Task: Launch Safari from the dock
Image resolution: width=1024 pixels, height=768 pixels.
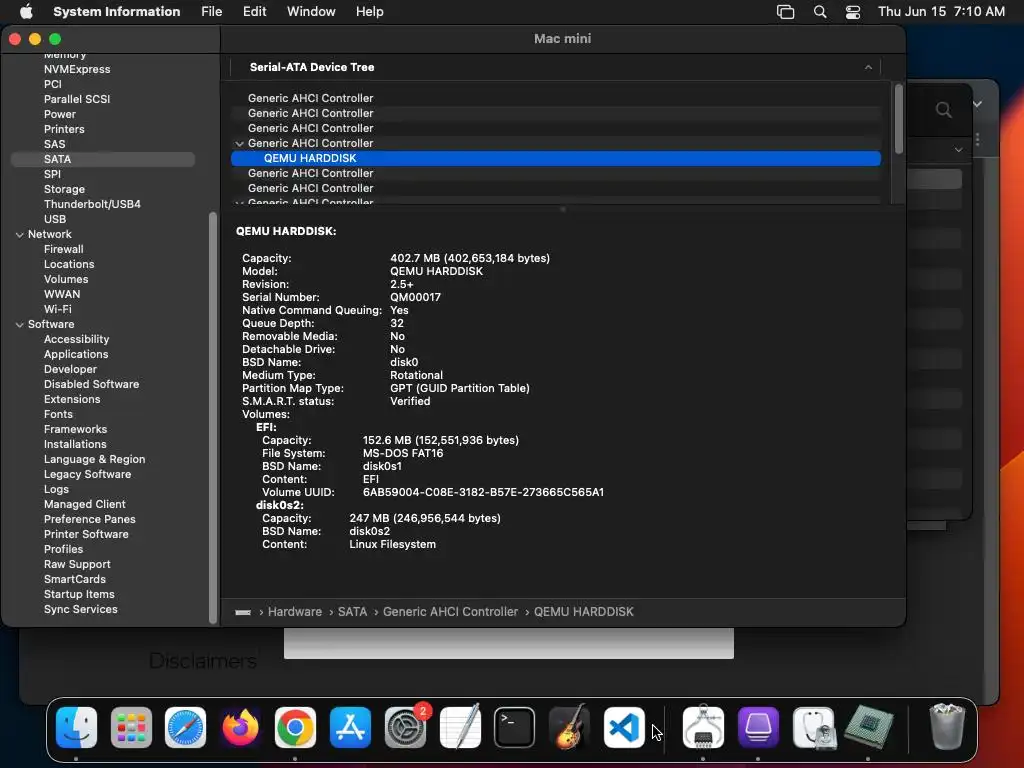Action: pyautogui.click(x=185, y=727)
